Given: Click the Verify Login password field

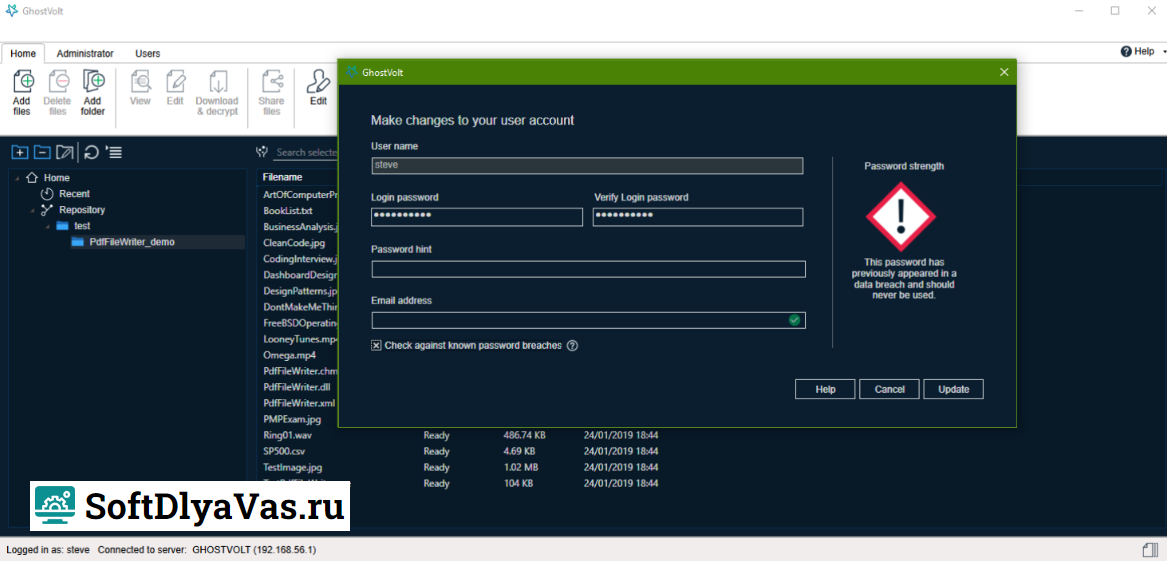Looking at the screenshot, I should 698,217.
